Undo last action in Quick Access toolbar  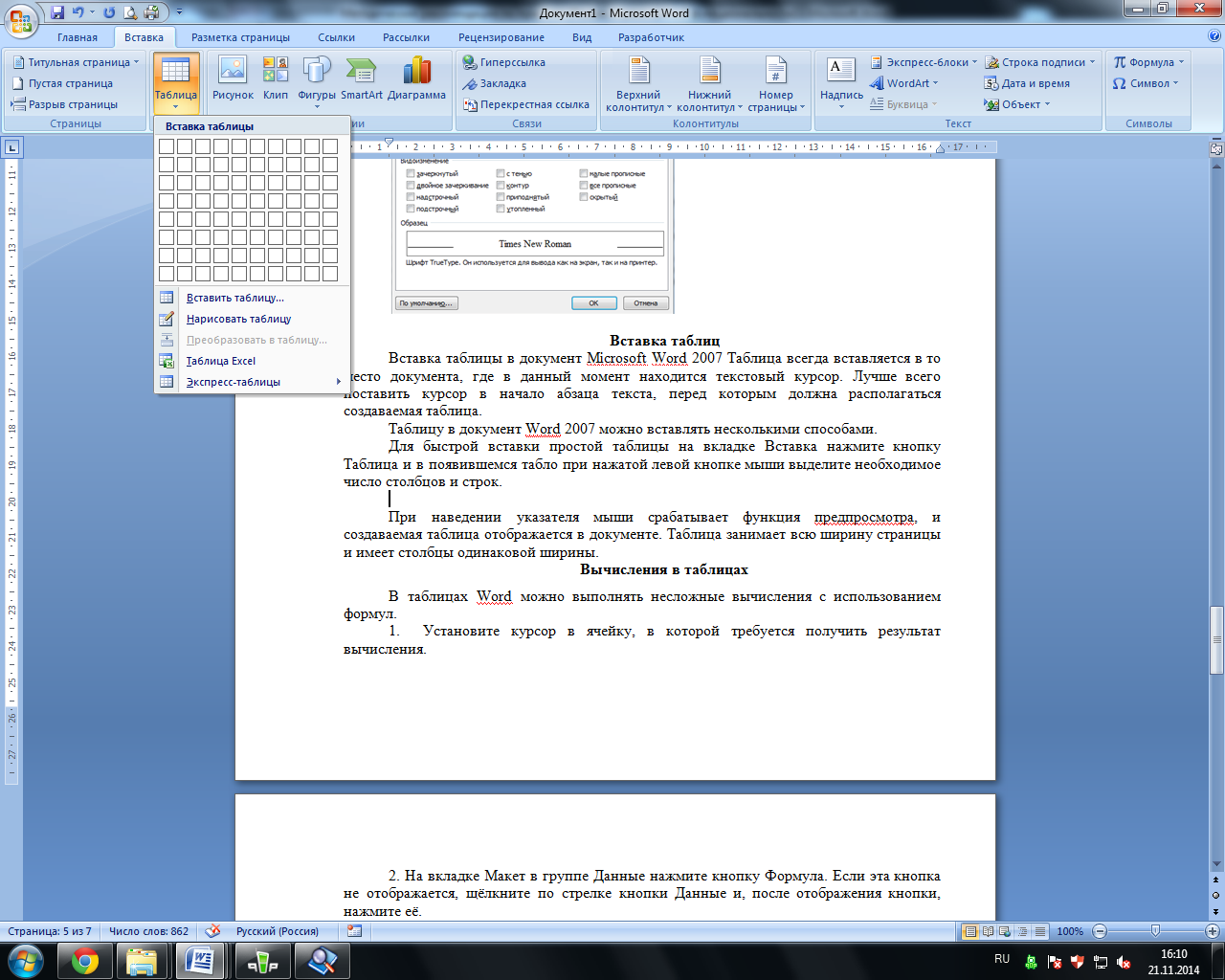click(x=78, y=12)
